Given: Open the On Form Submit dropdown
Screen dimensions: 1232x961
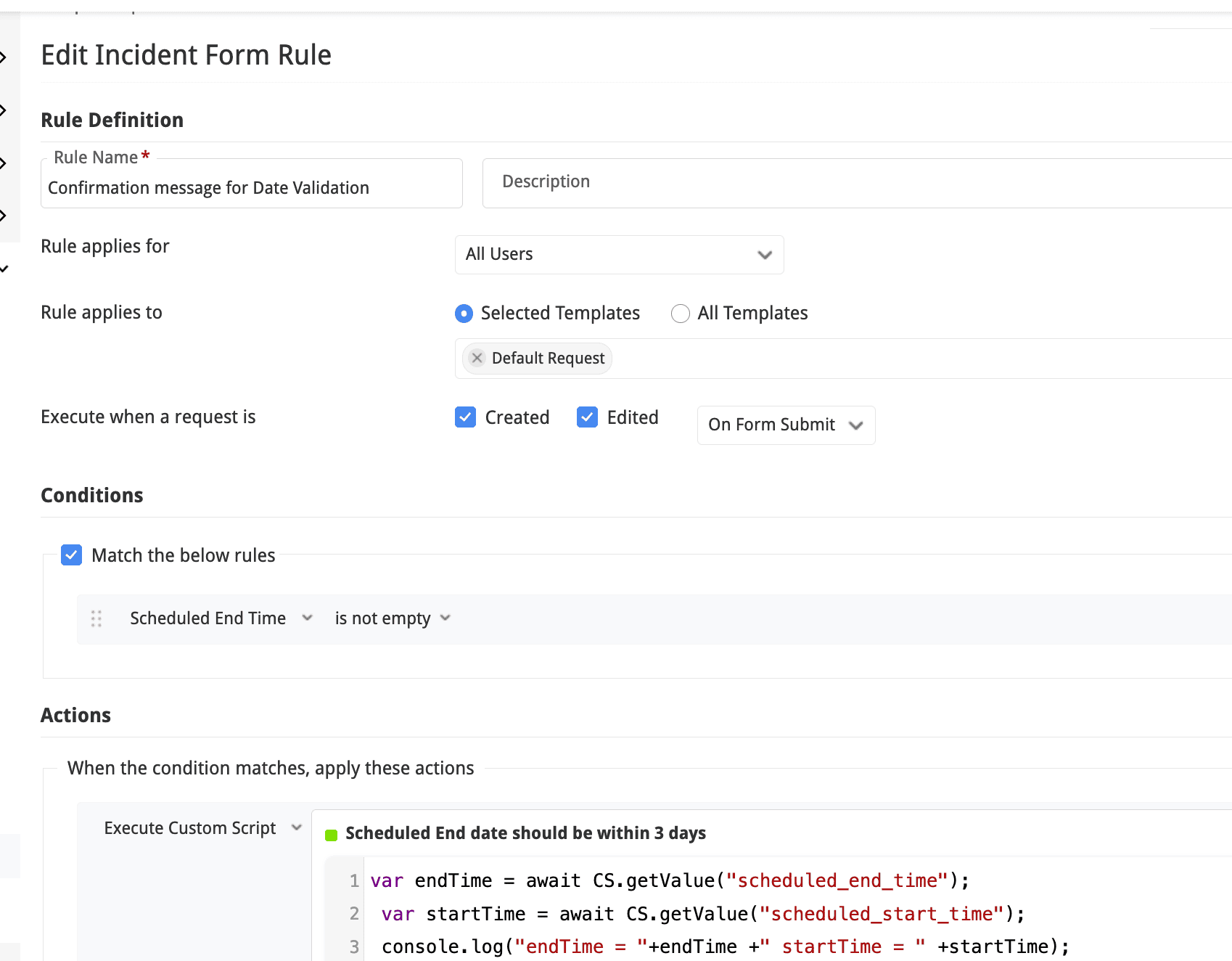Looking at the screenshot, I should (785, 425).
